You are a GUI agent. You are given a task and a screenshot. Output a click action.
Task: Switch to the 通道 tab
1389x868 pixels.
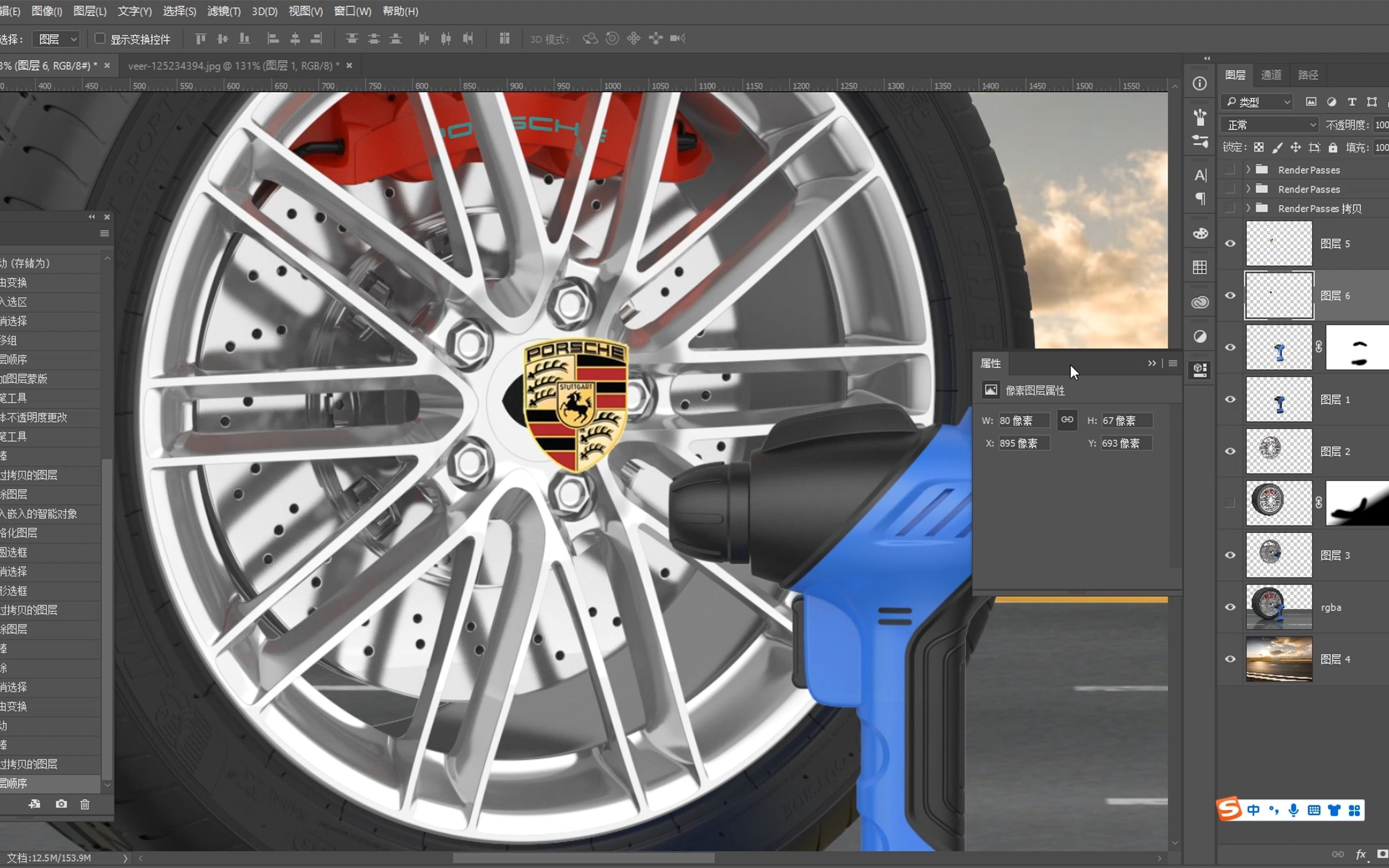[1271, 75]
